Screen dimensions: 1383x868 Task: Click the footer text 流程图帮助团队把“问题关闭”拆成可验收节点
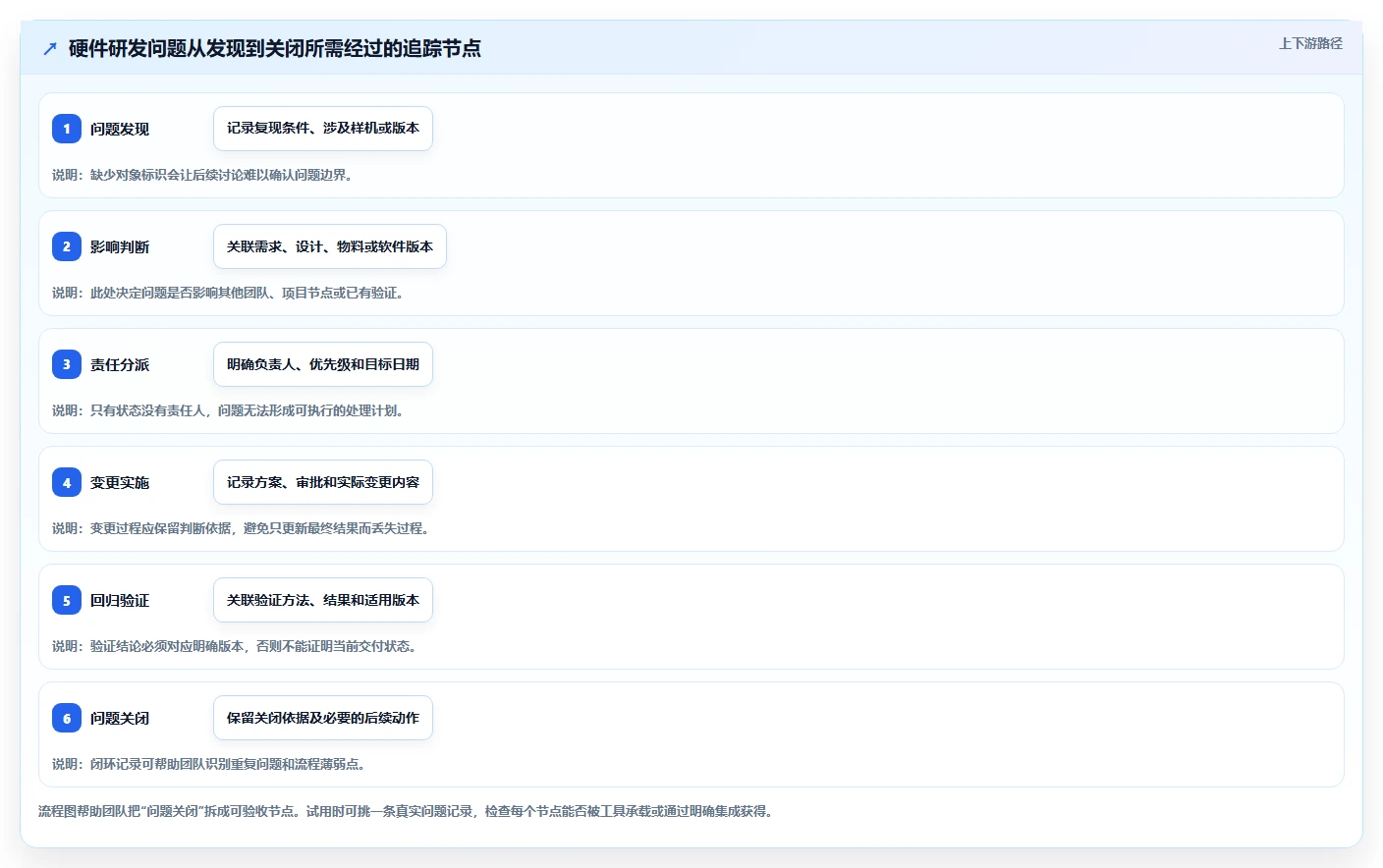click(406, 811)
